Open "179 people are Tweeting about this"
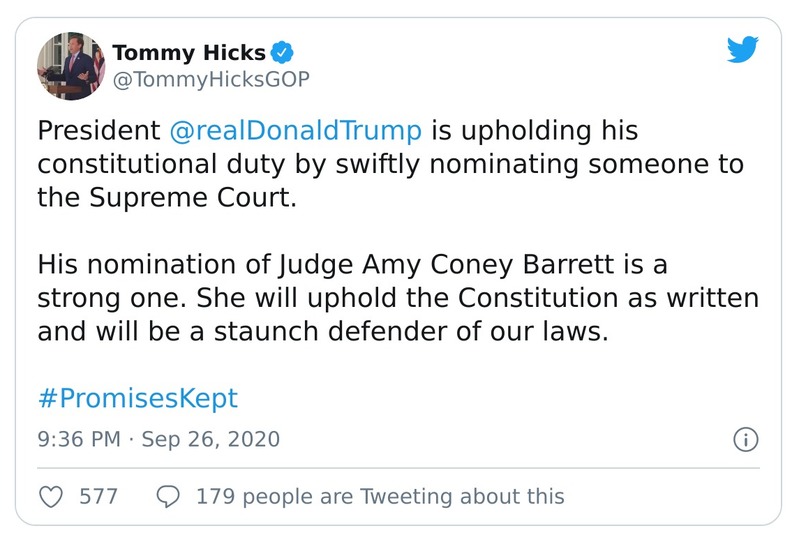The width and height of the screenshot is (799, 542). 380,496
